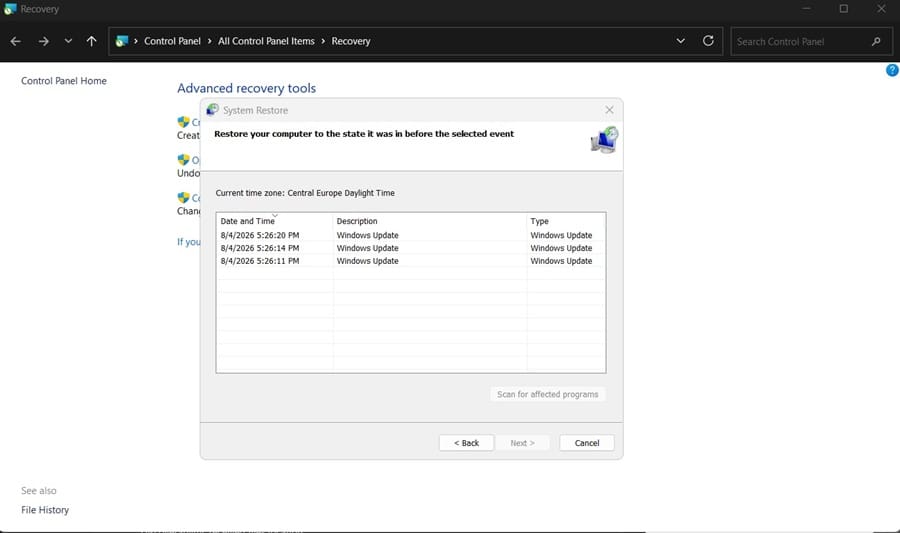Click the shield icon beside the Undo entry
The image size is (900, 533).
(x=183, y=159)
